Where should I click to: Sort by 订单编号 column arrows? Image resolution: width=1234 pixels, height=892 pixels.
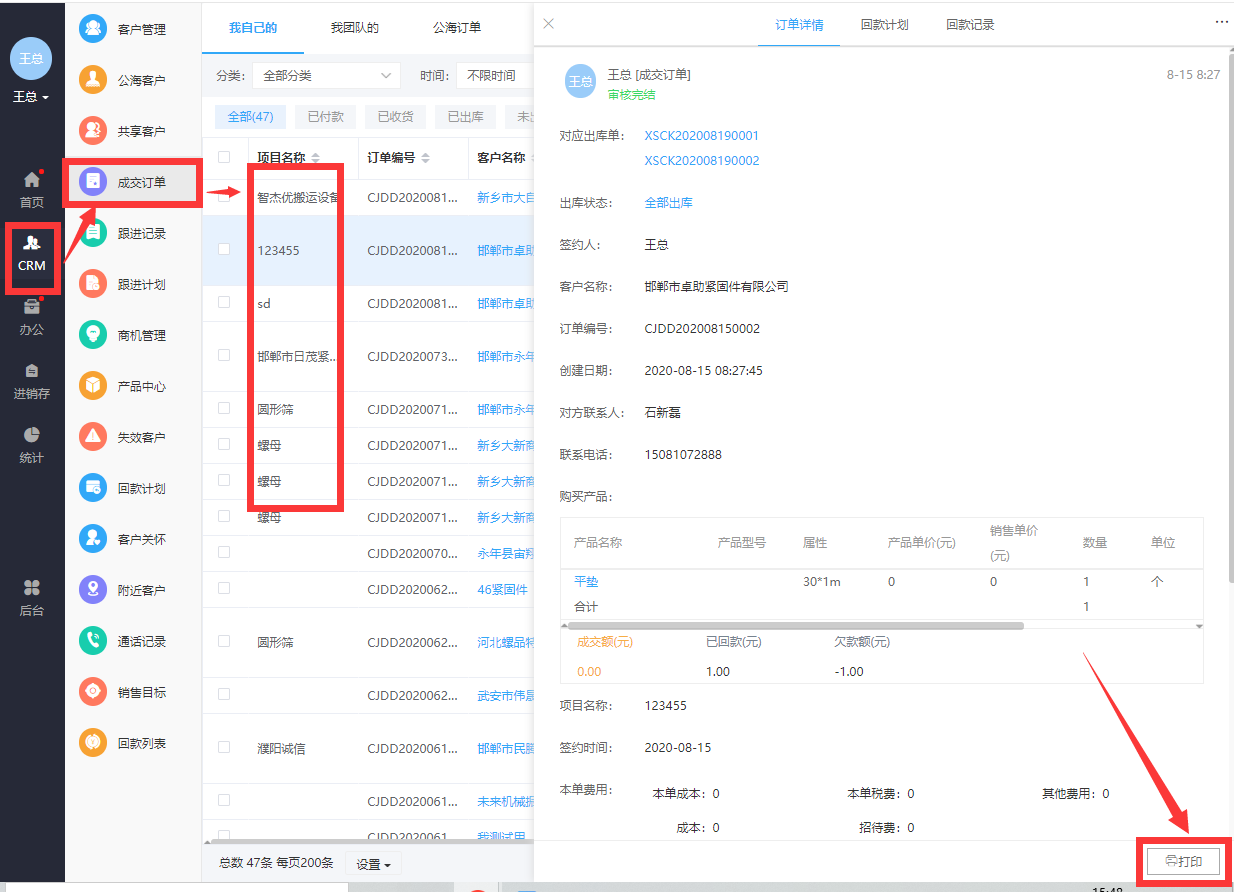(425, 158)
